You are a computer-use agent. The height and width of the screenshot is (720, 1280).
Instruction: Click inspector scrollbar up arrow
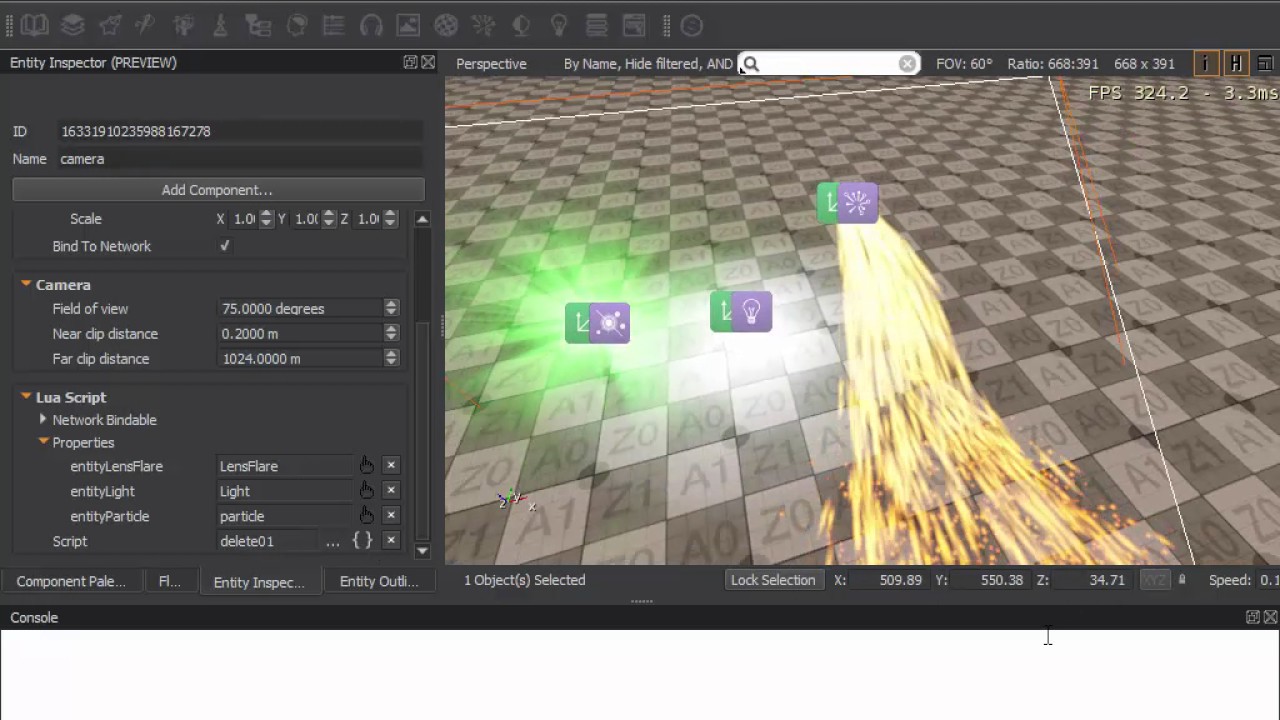click(422, 219)
